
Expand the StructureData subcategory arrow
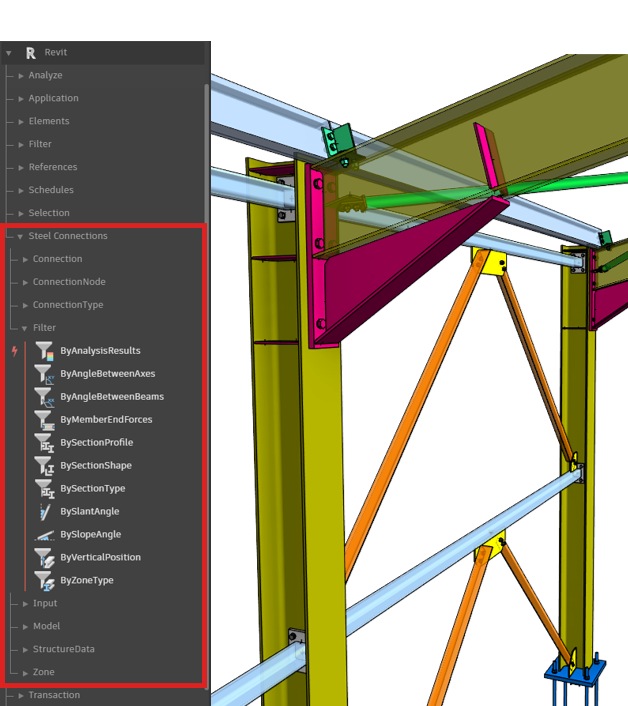[25, 650]
